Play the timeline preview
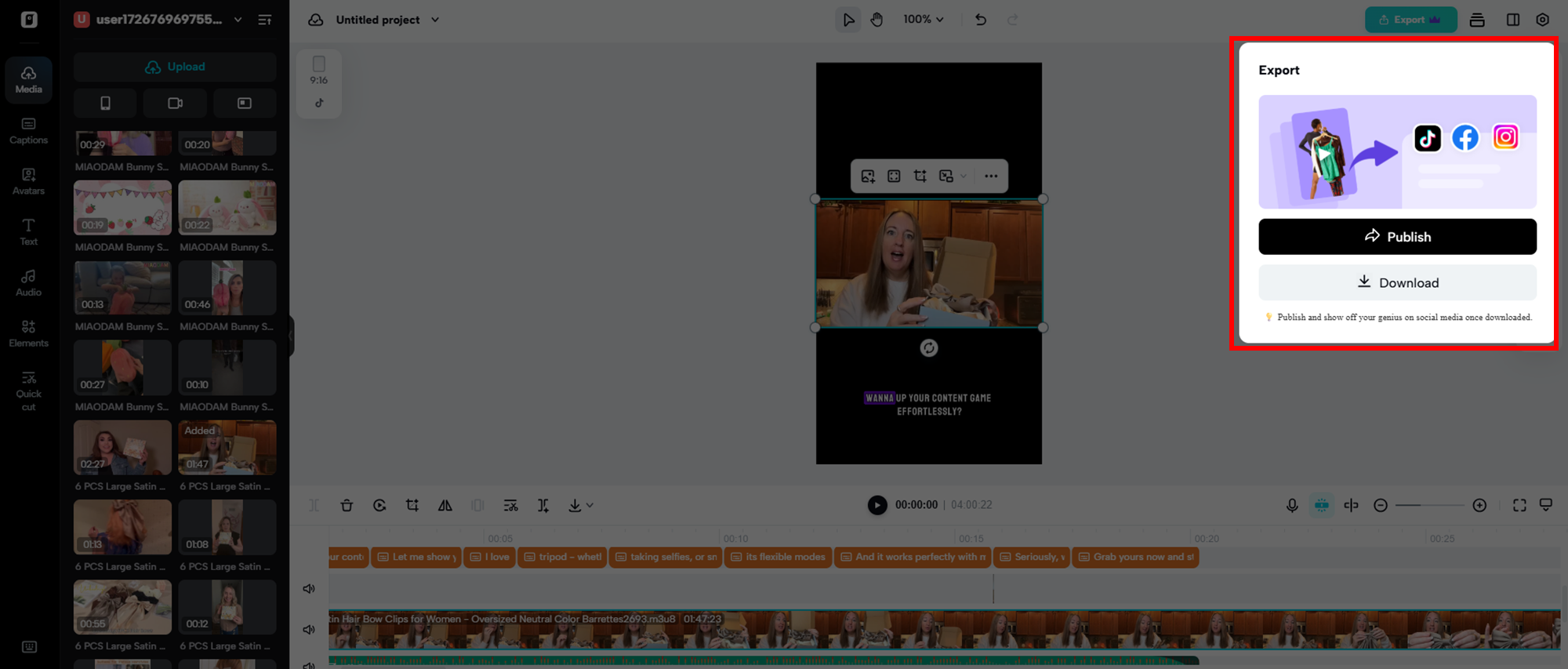The height and width of the screenshot is (669, 1568). point(877,505)
